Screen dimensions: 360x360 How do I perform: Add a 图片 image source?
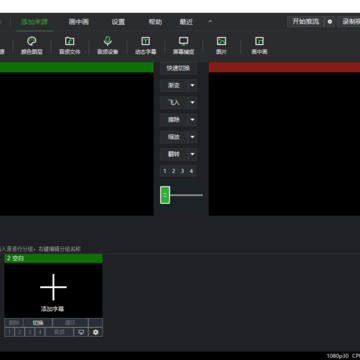(221, 45)
